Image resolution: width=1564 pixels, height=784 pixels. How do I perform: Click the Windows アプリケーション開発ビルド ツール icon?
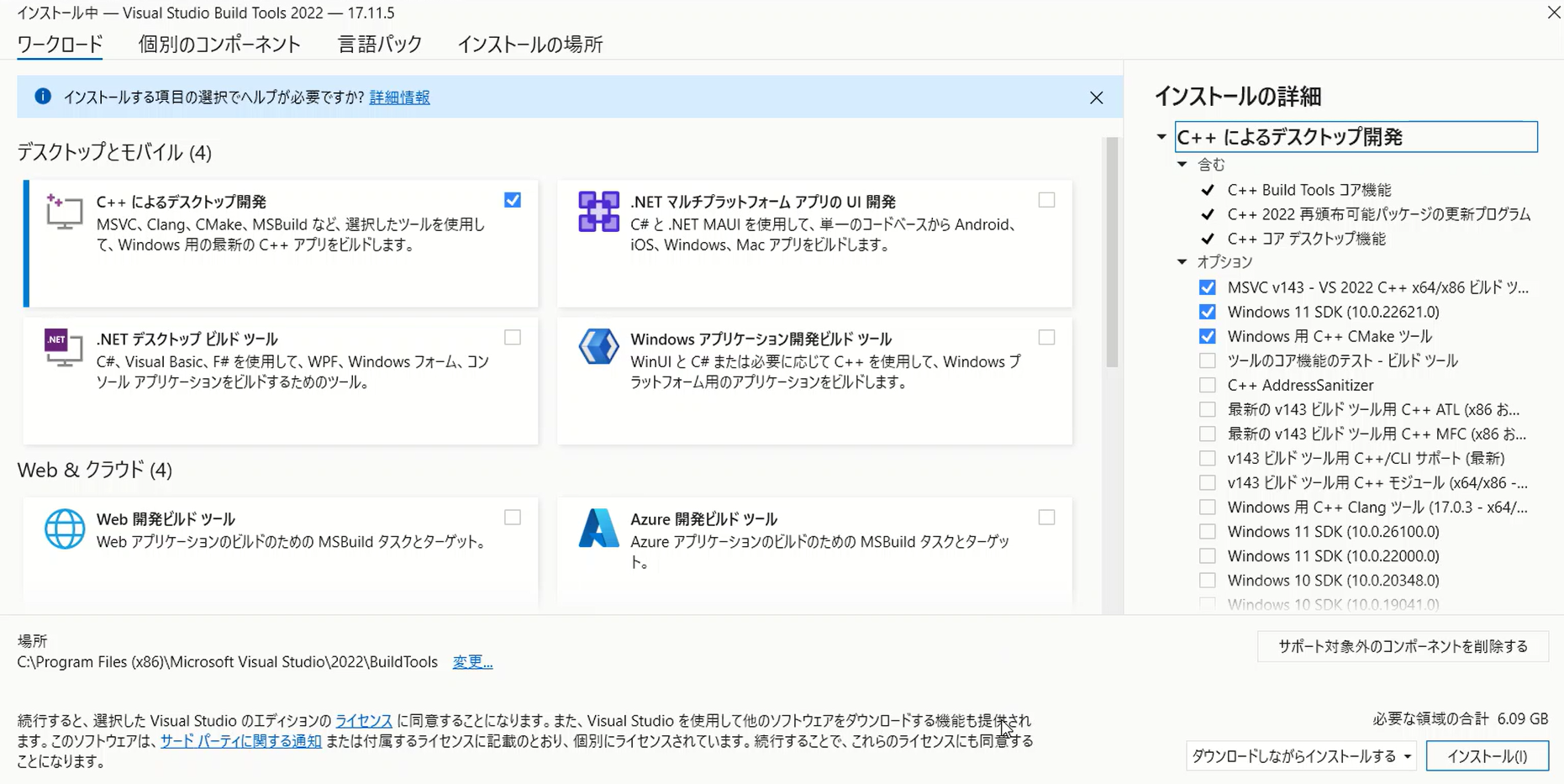click(598, 346)
